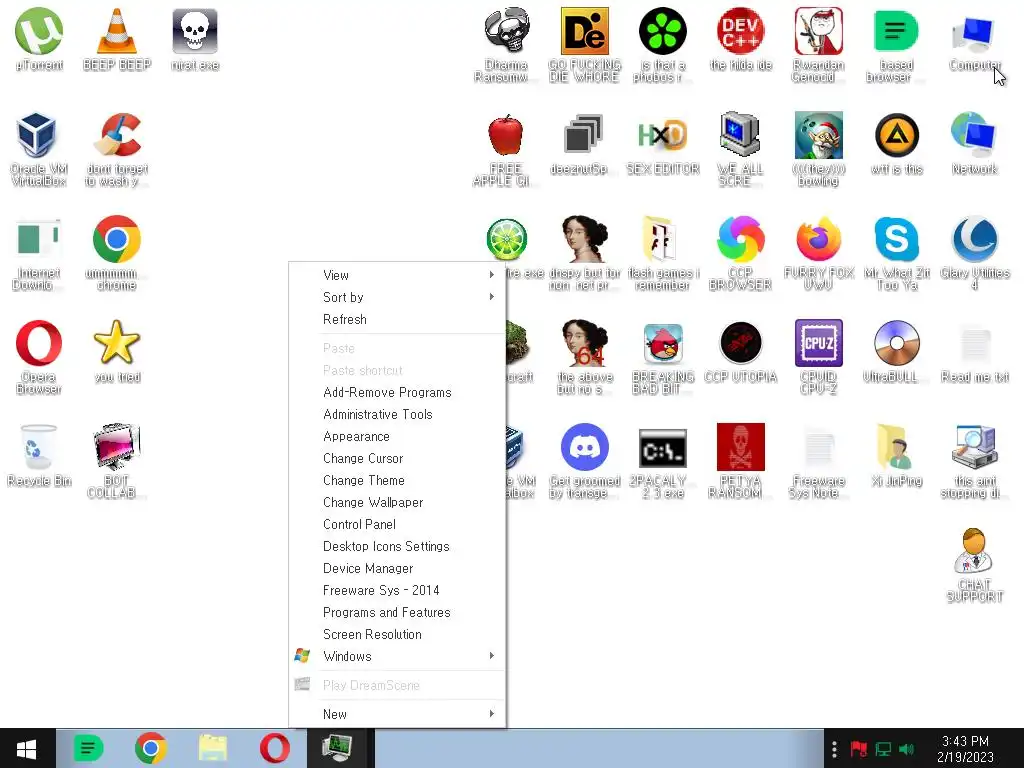Select the green flower ICQ icon
1024x768 pixels.
pyautogui.click(x=662, y=31)
